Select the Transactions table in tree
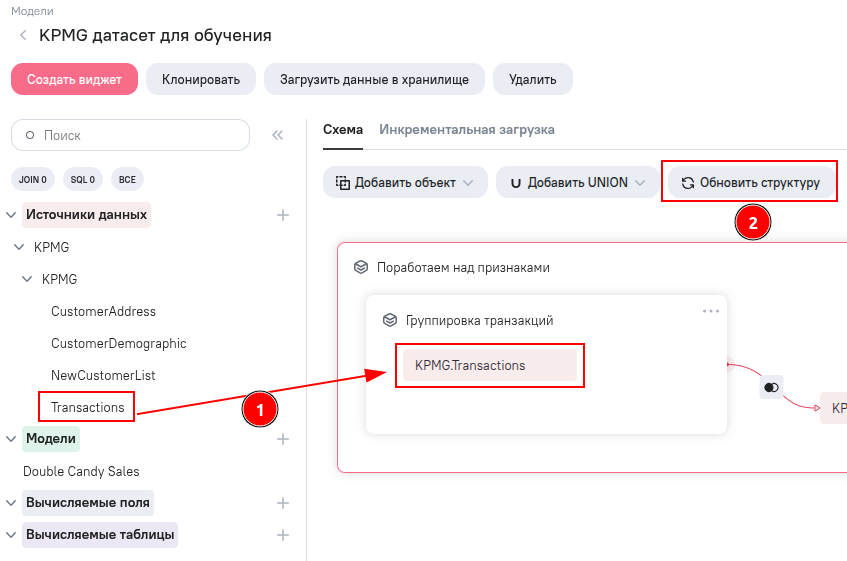This screenshot has height=561, width=847. coord(88,407)
